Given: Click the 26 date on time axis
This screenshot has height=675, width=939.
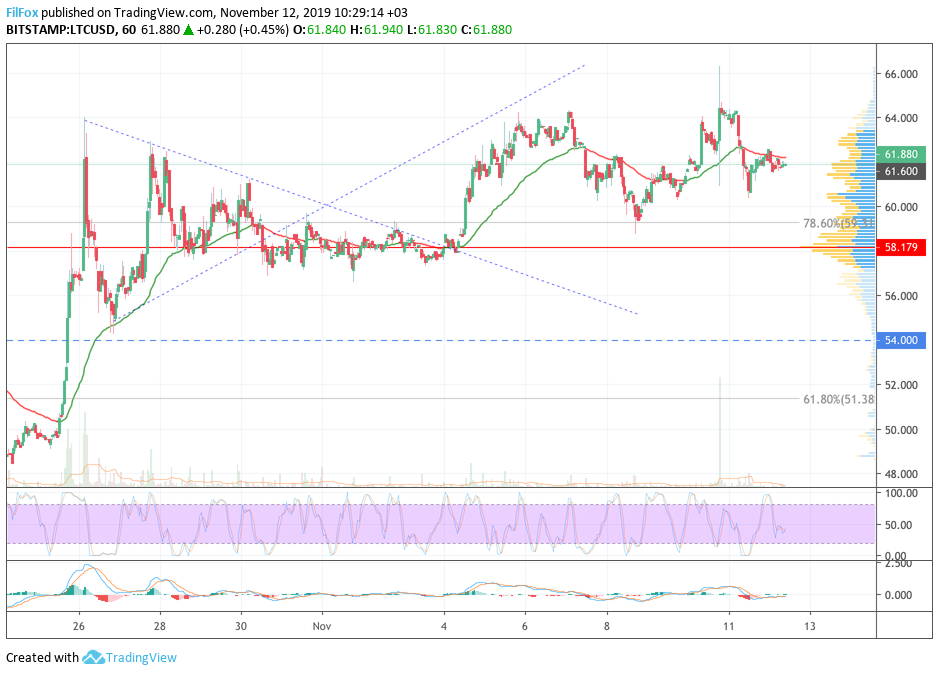Looking at the screenshot, I should [x=78, y=626].
